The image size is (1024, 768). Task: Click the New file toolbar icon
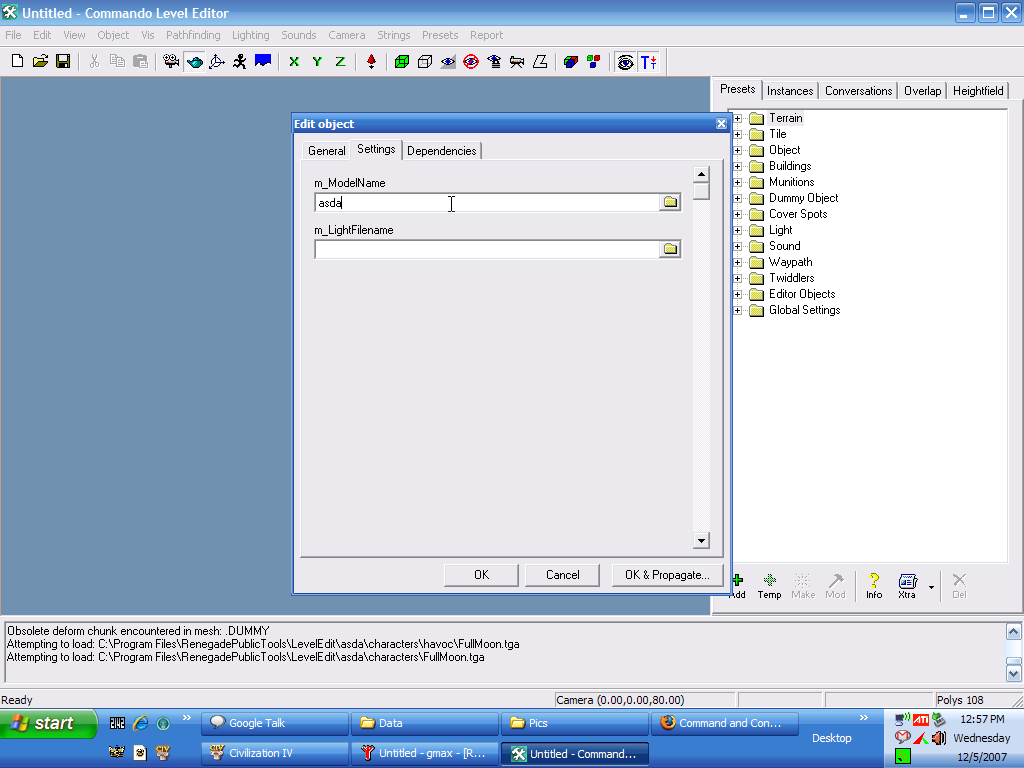click(x=17, y=62)
